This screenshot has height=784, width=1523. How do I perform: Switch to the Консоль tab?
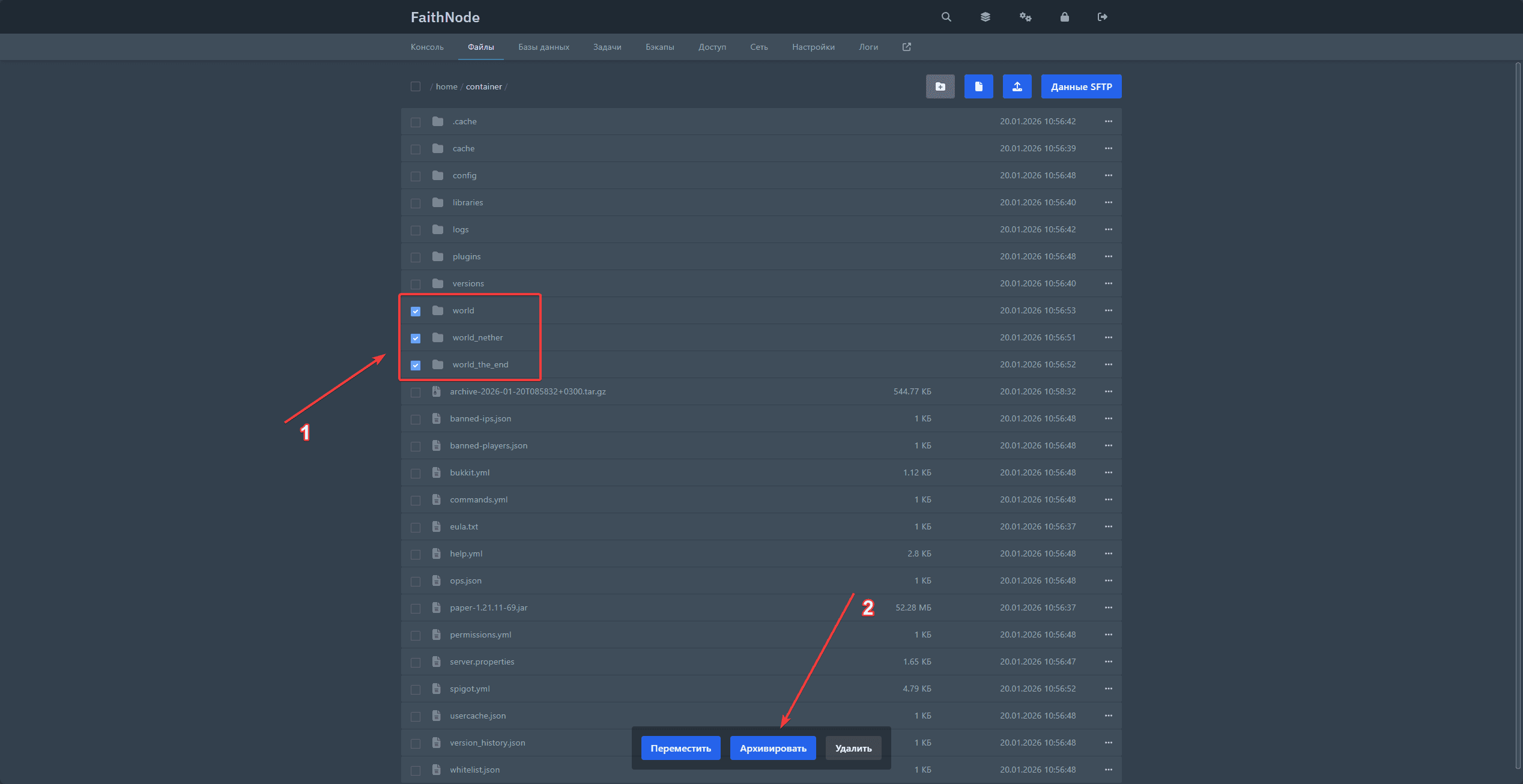[x=427, y=47]
